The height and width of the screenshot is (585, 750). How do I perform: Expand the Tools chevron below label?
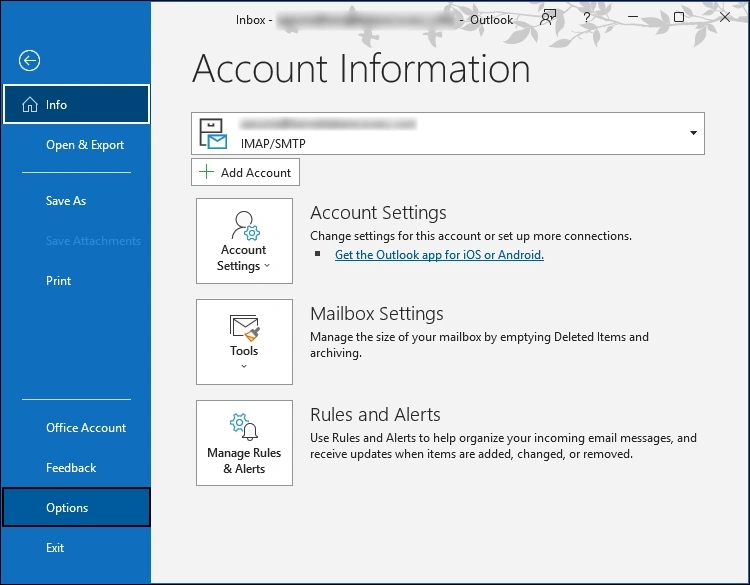pyautogui.click(x=244, y=366)
